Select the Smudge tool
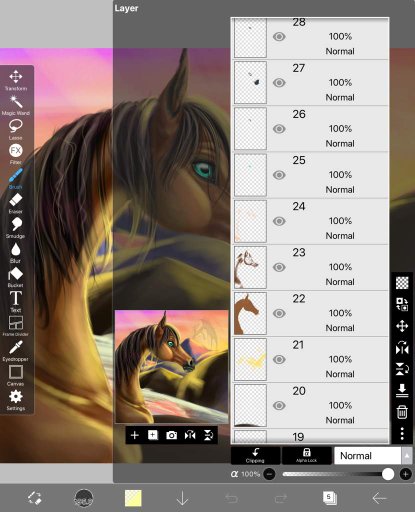415x512 pixels. [16, 227]
